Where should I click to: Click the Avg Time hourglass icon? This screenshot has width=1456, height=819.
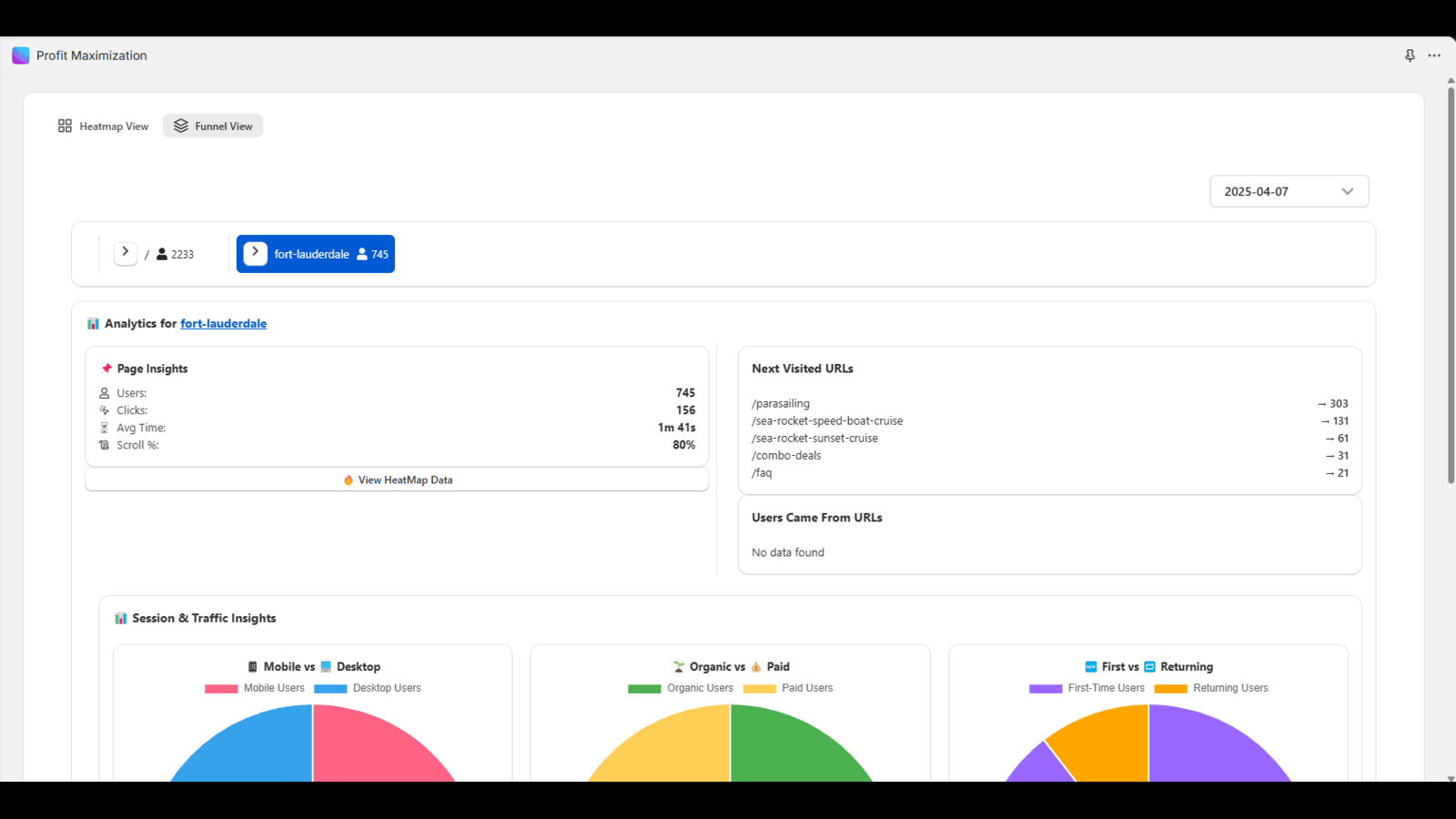point(104,428)
